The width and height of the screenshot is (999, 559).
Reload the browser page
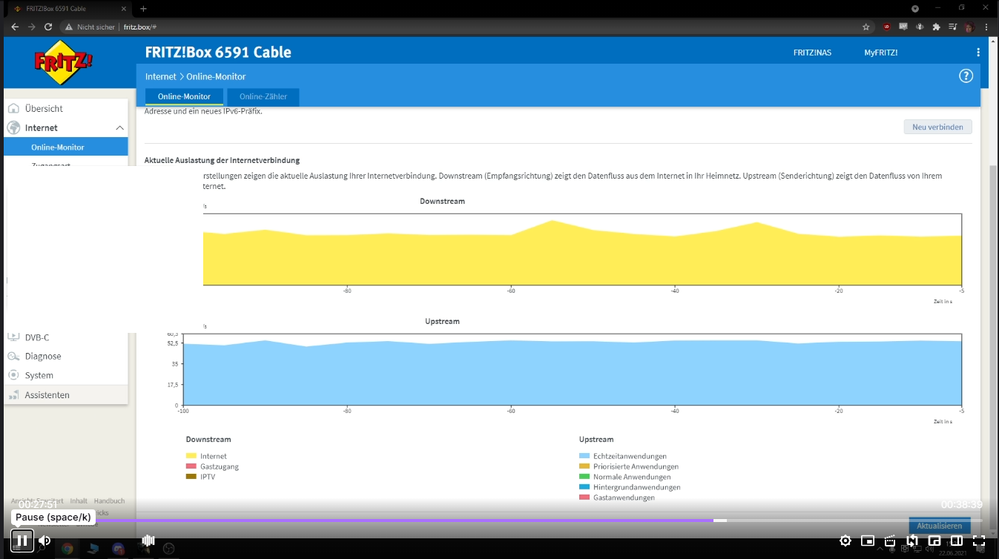(x=48, y=27)
